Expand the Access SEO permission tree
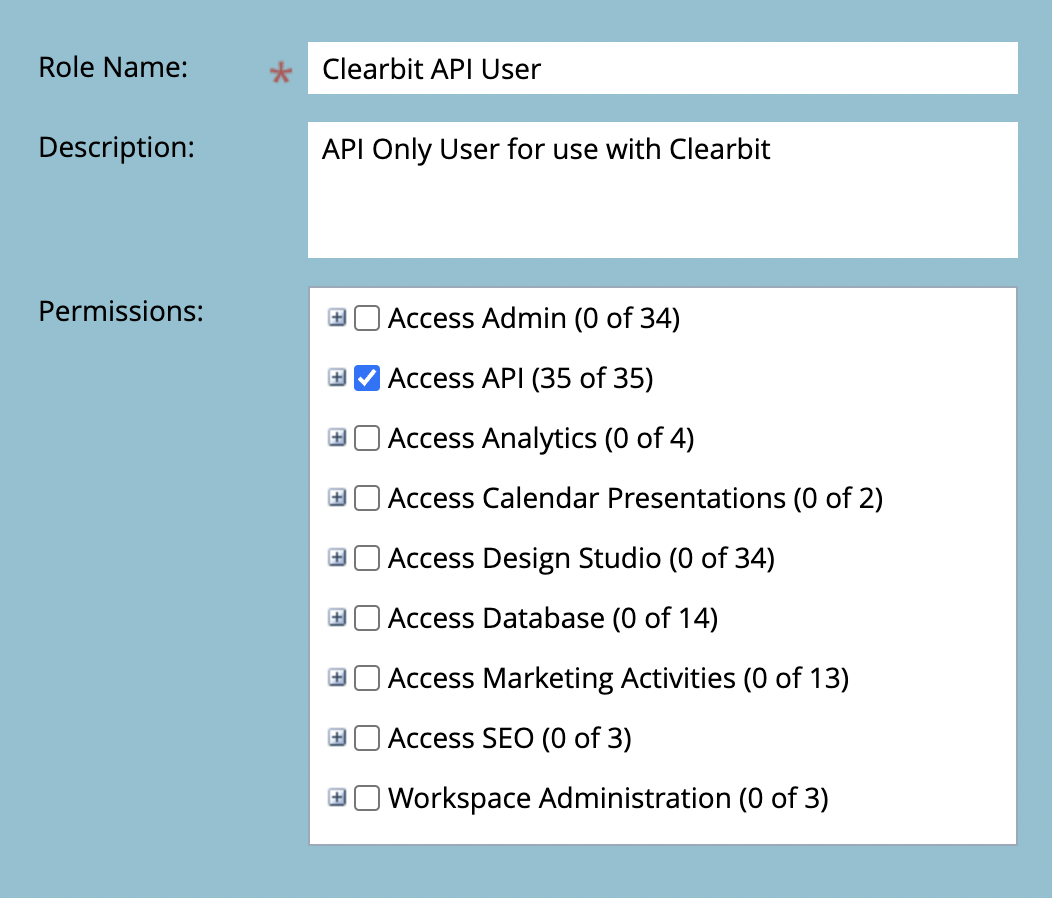The height and width of the screenshot is (898, 1052). pos(337,738)
